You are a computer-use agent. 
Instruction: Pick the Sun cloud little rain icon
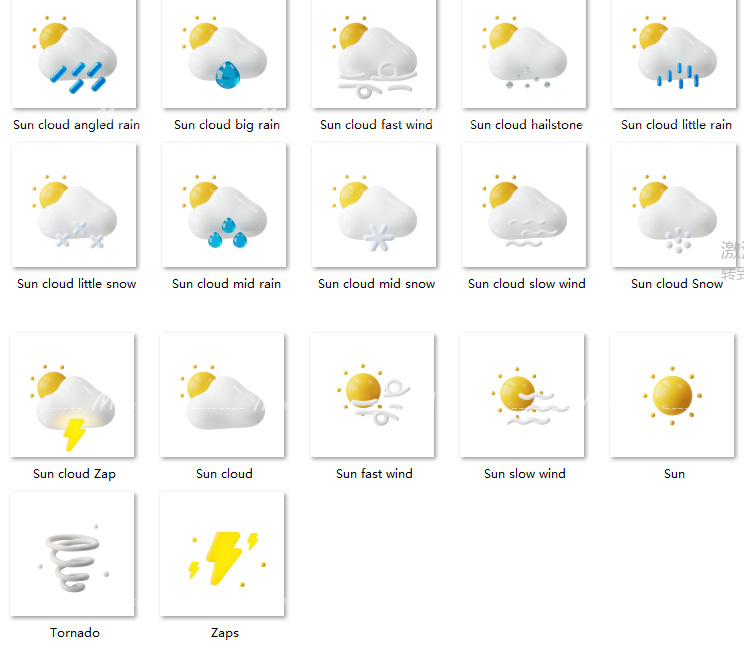point(674,54)
